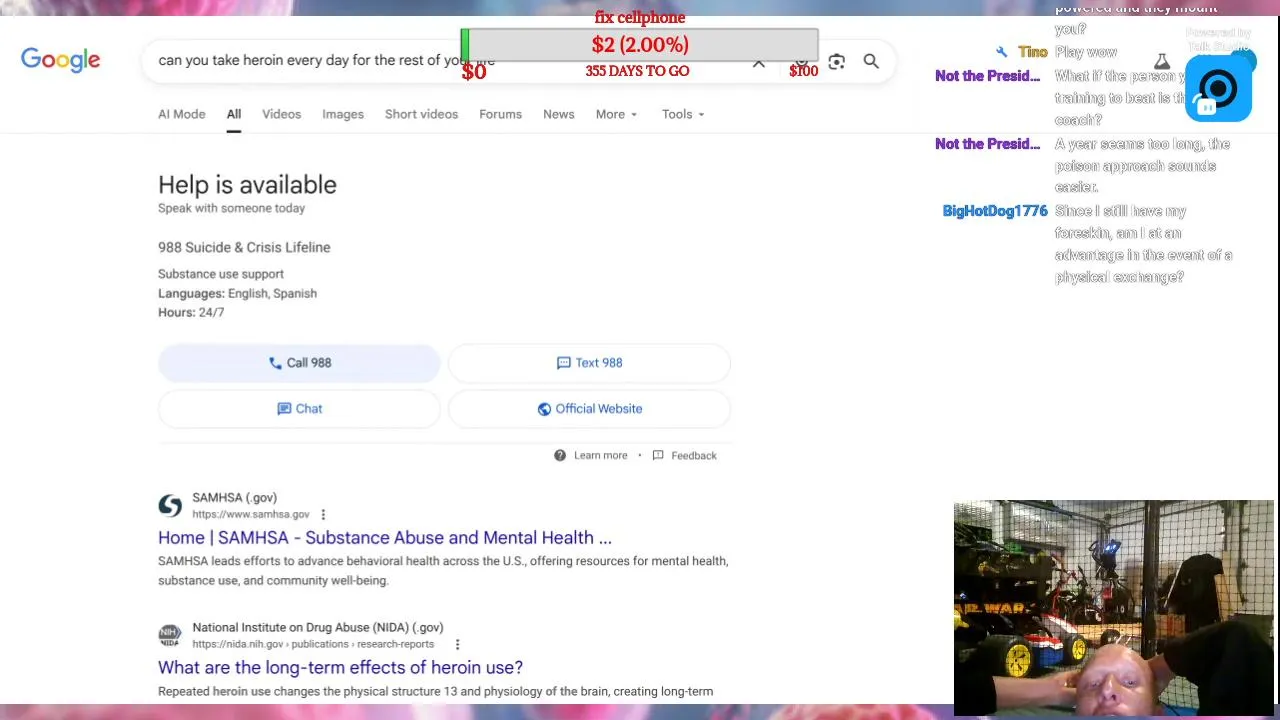
Task: Open the Official Website button
Action: click(589, 409)
